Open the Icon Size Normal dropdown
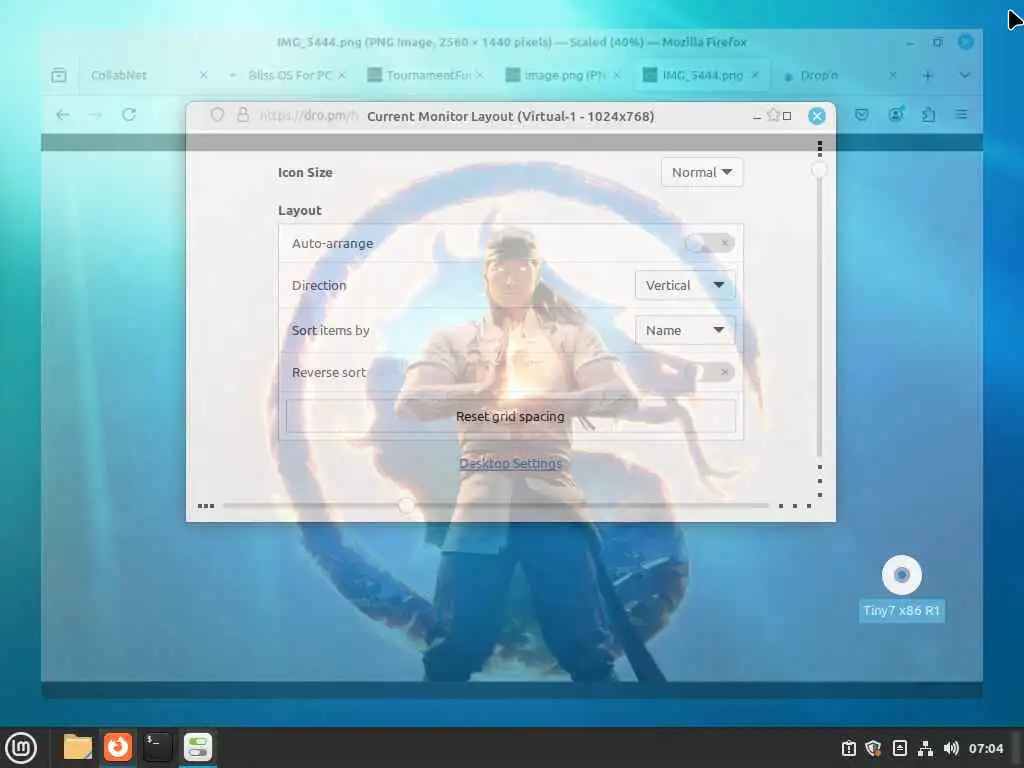Image resolution: width=1024 pixels, height=768 pixels. [x=702, y=172]
